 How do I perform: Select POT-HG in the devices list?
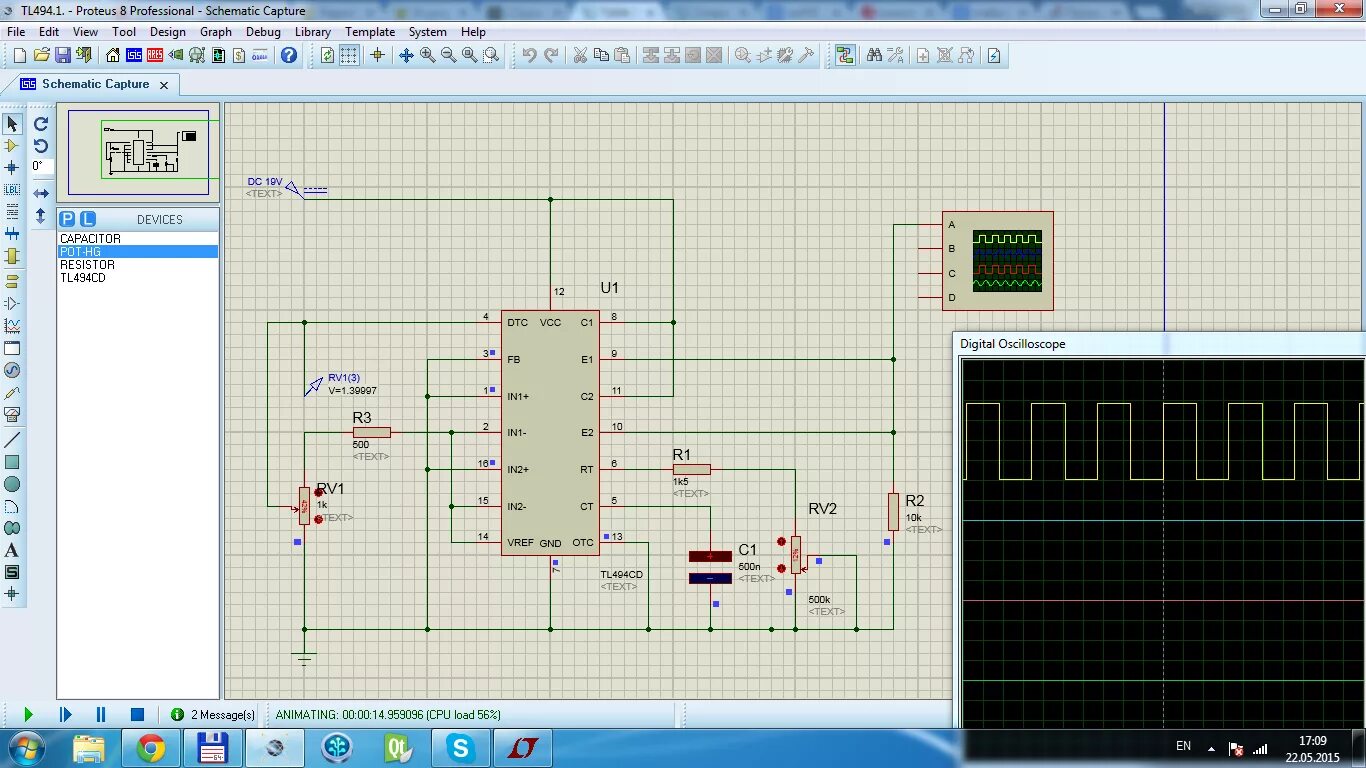[x=138, y=252]
